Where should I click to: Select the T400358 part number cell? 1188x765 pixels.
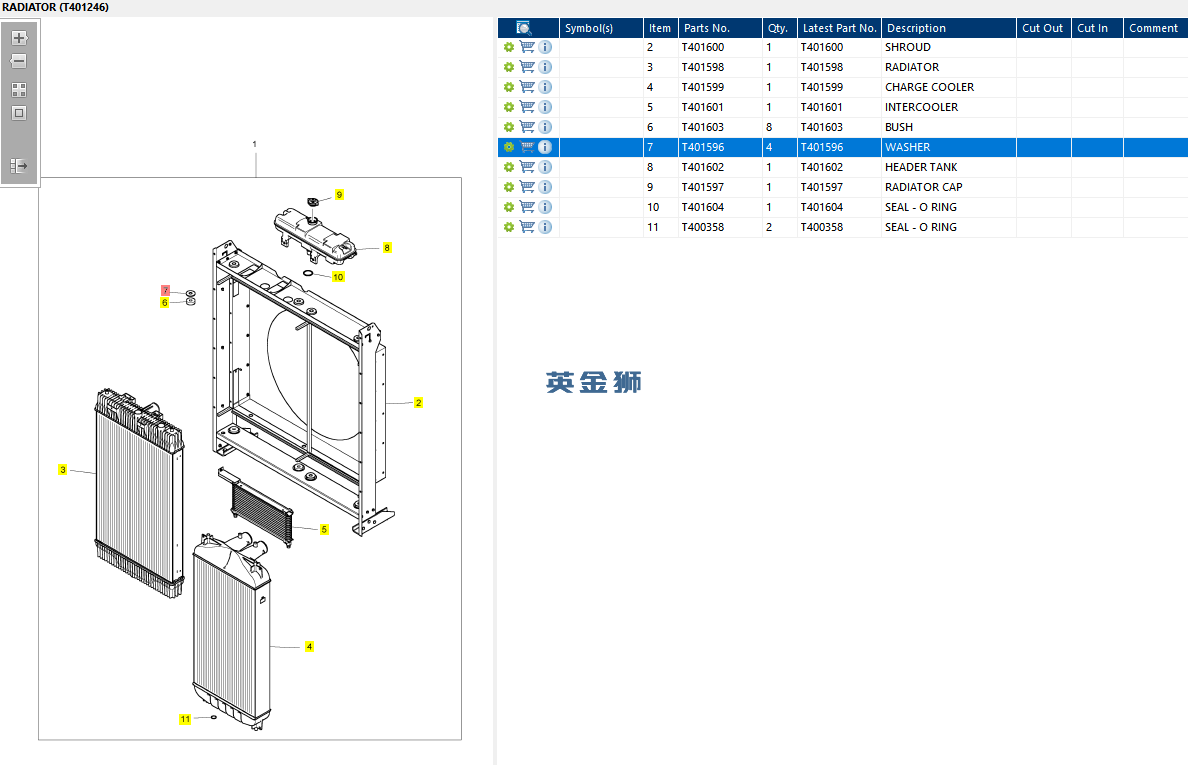720,227
